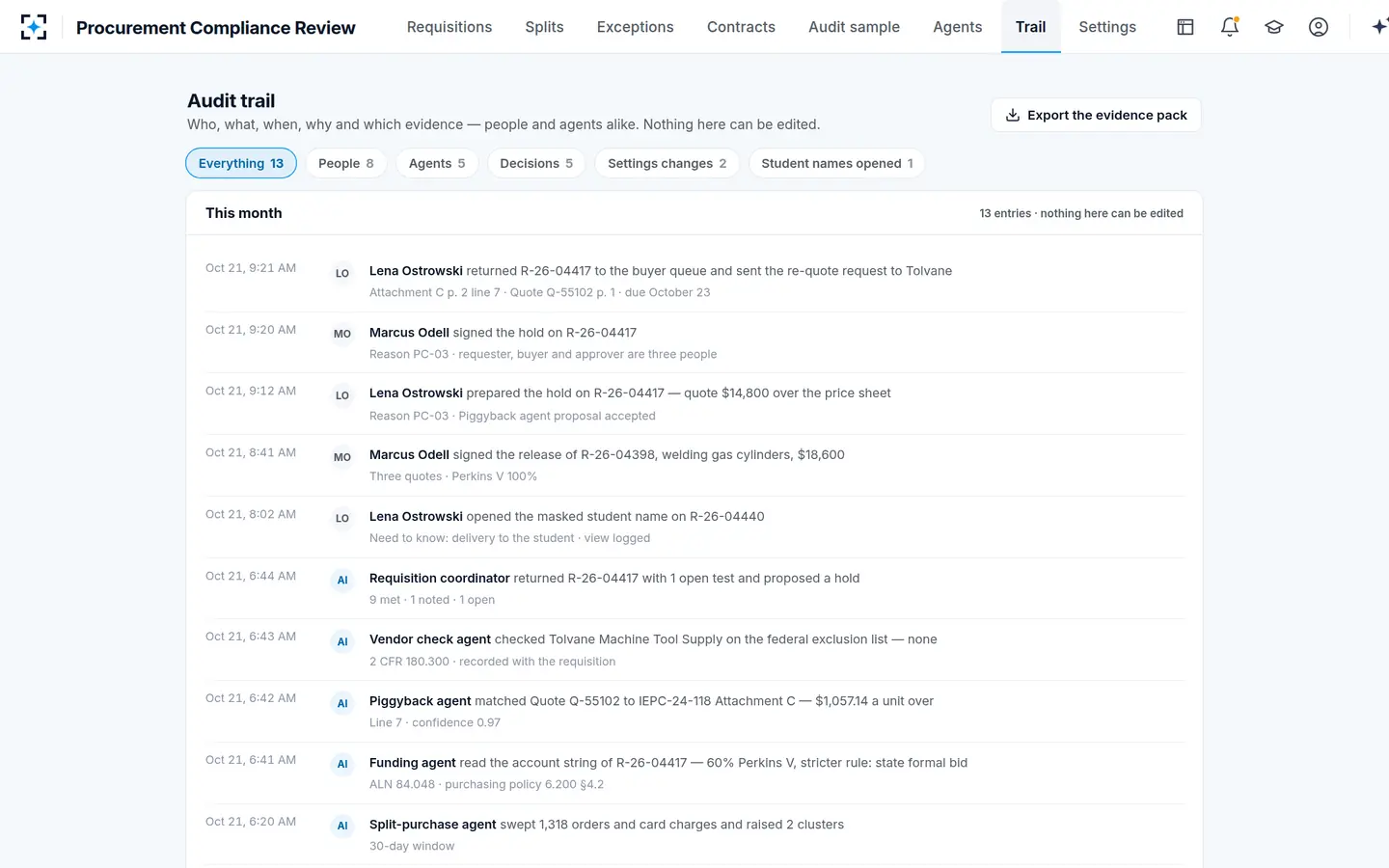This screenshot has height=868, width=1389.
Task: Click LO avatar on re-quote request entry
Action: [342, 273]
